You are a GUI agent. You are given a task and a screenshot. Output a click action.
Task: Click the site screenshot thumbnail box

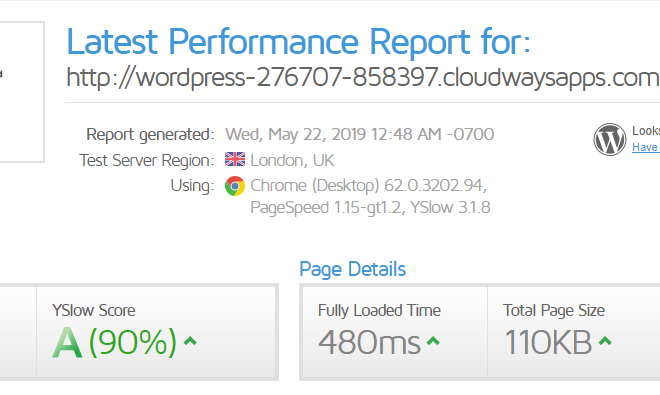[x=22, y=92]
